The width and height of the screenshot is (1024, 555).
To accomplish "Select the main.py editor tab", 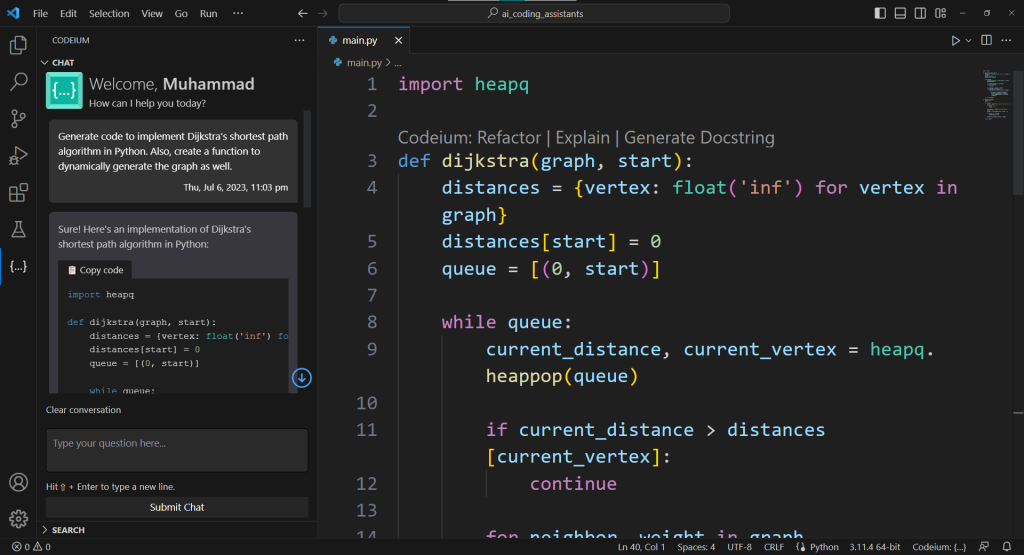I will 359,40.
